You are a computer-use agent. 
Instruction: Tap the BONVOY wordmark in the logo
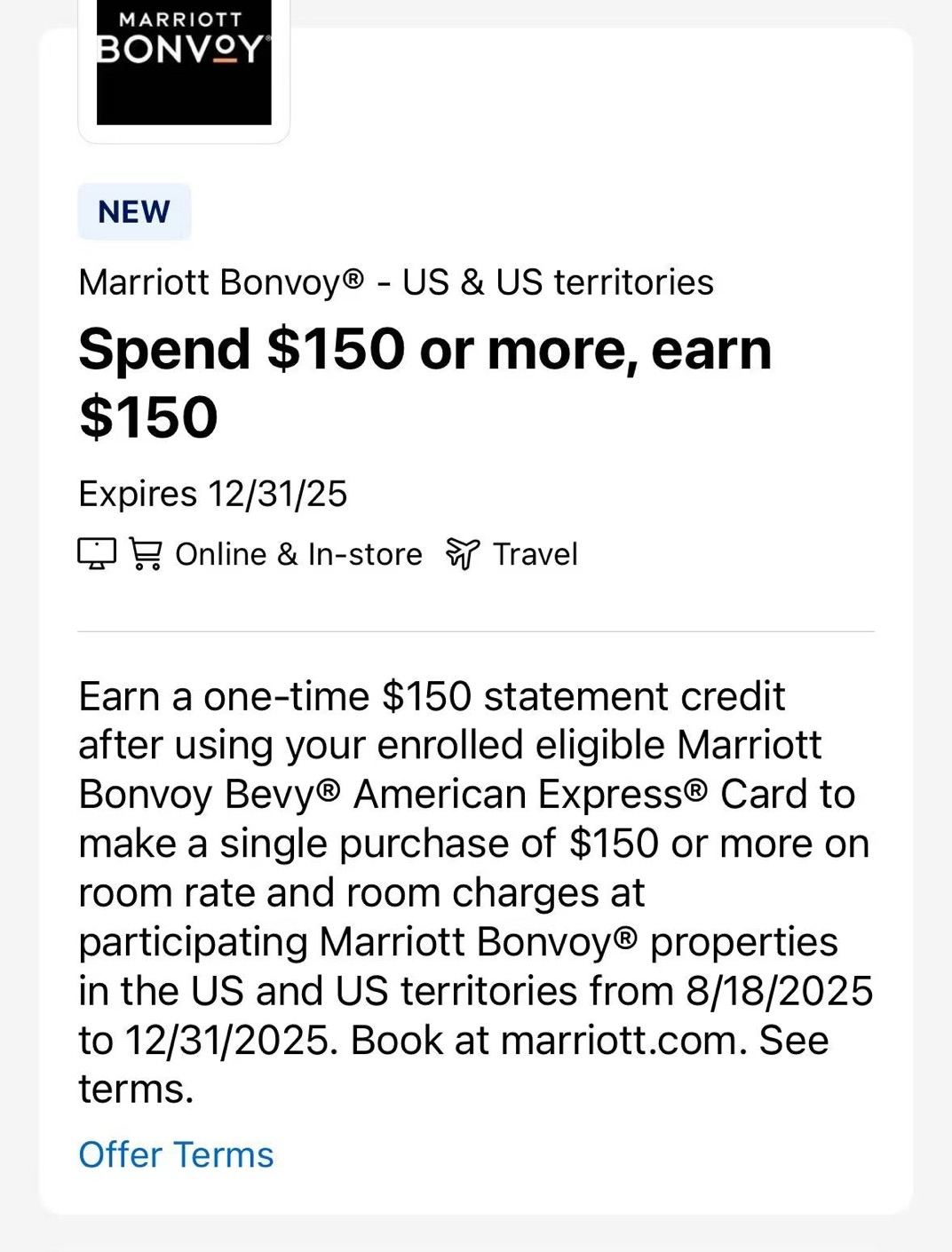pyautogui.click(x=183, y=50)
